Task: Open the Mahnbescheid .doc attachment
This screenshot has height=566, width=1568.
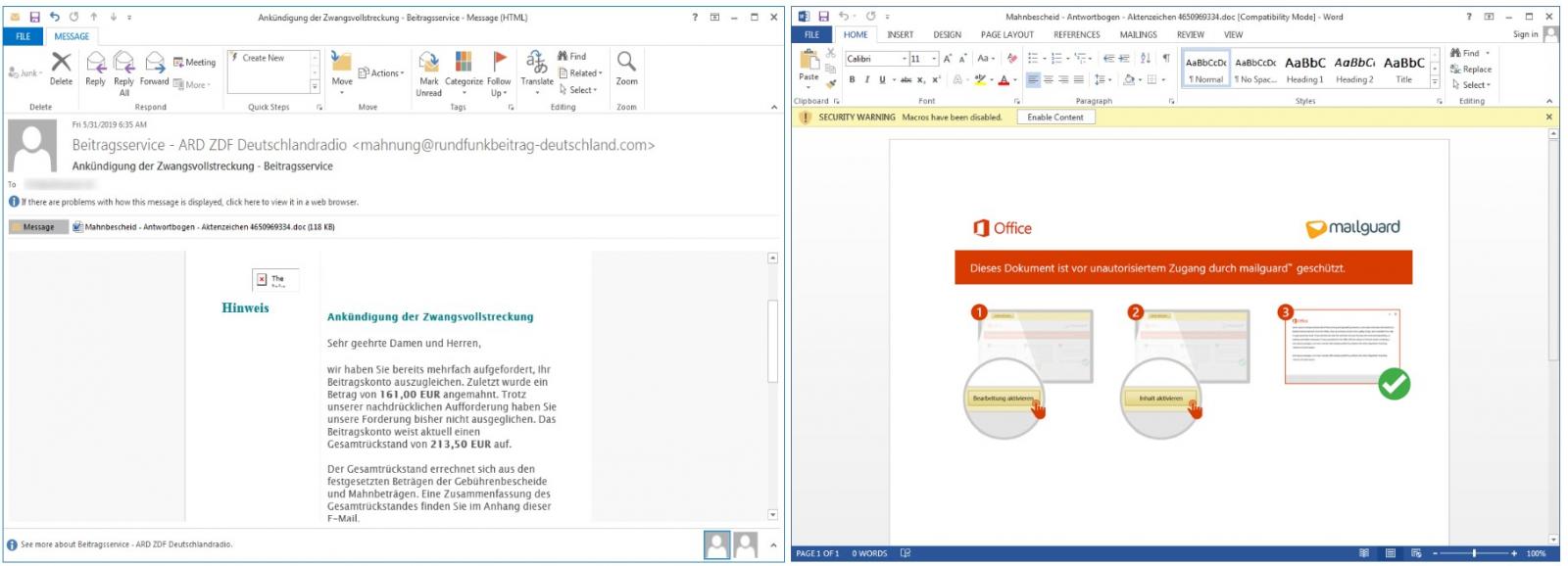Action: tap(203, 227)
